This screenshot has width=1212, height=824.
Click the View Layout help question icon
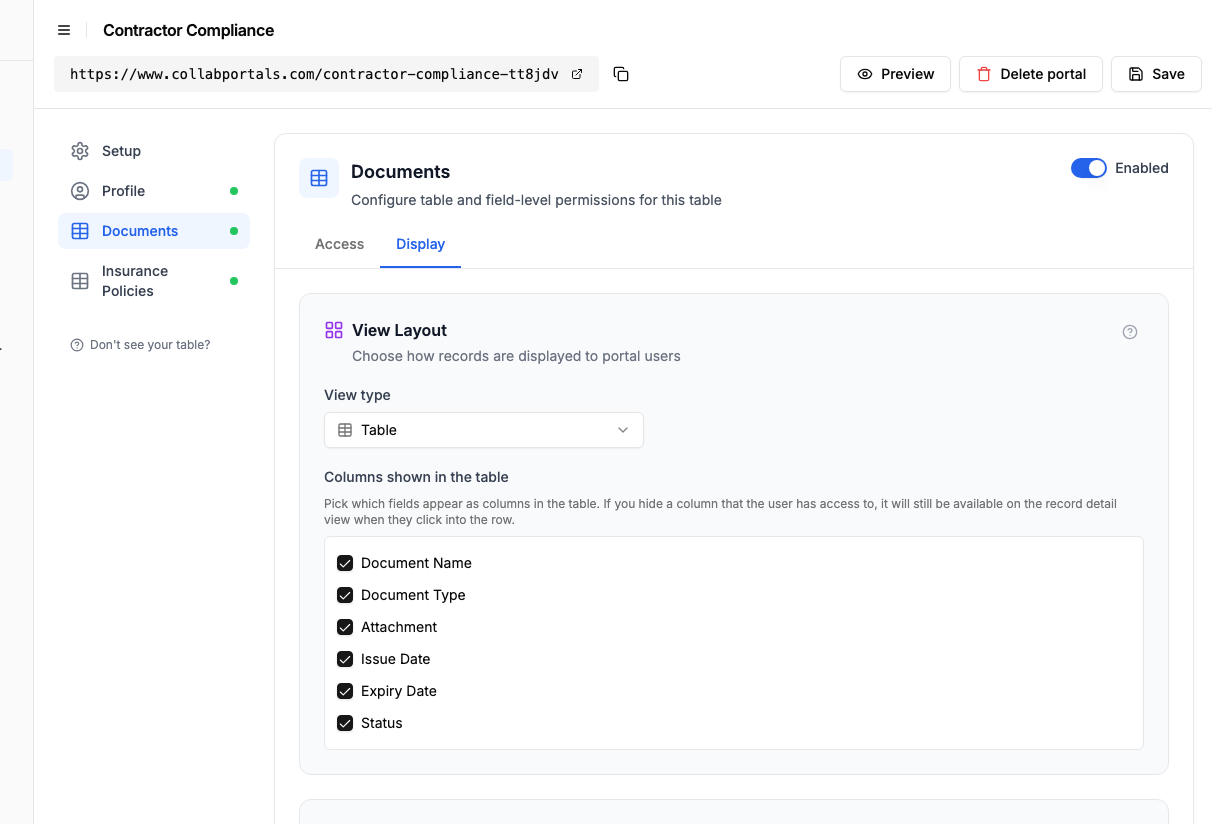click(x=1130, y=332)
